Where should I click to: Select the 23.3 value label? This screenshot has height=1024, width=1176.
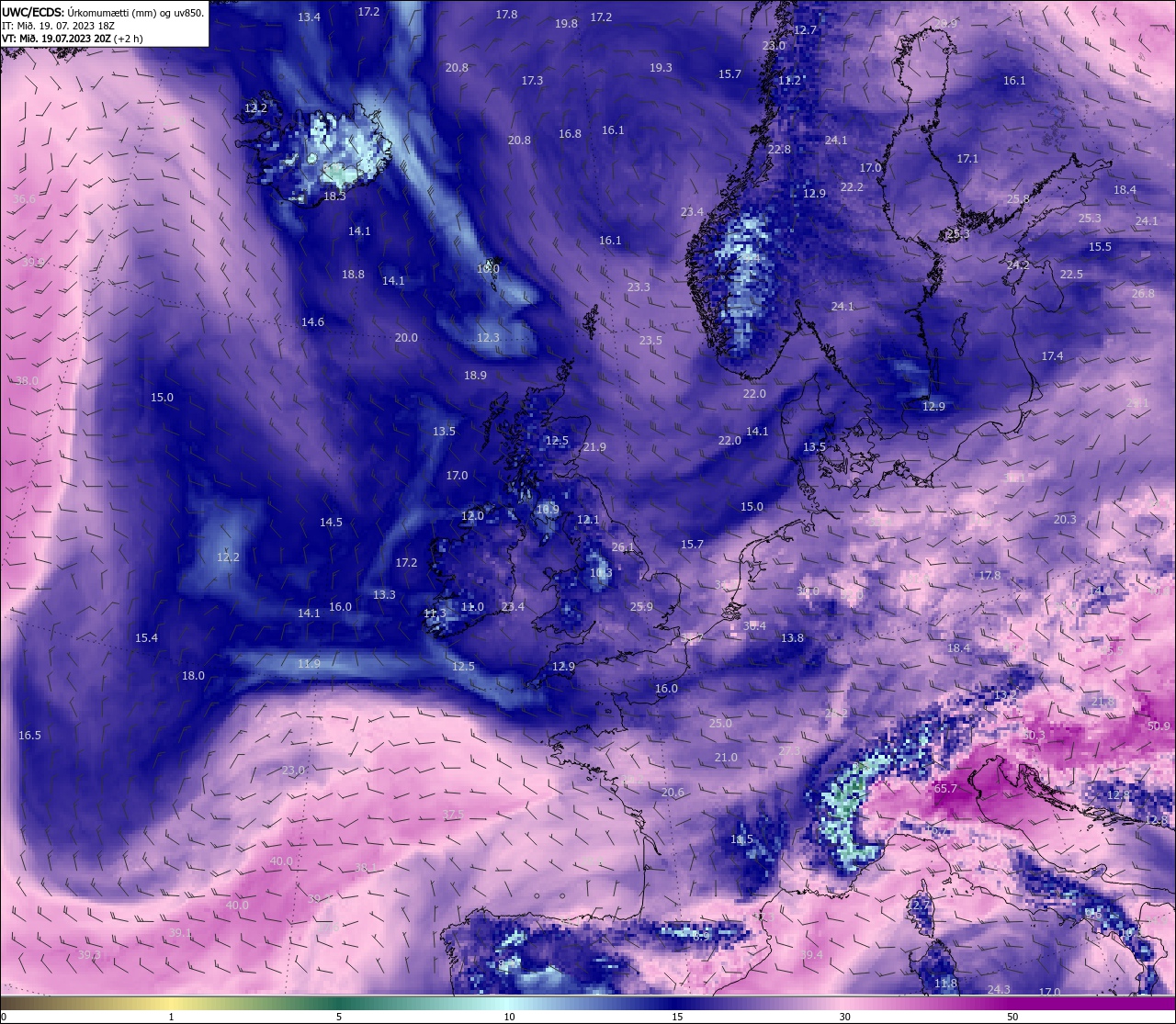(x=639, y=287)
